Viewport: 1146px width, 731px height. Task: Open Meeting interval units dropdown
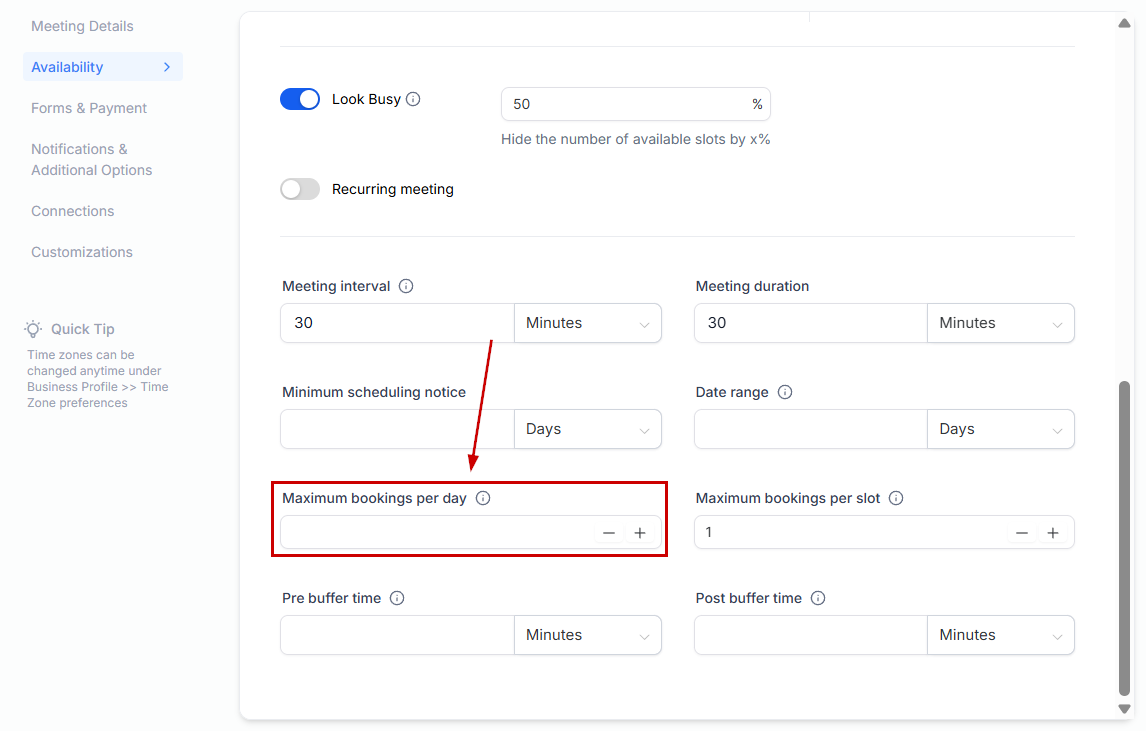click(587, 323)
